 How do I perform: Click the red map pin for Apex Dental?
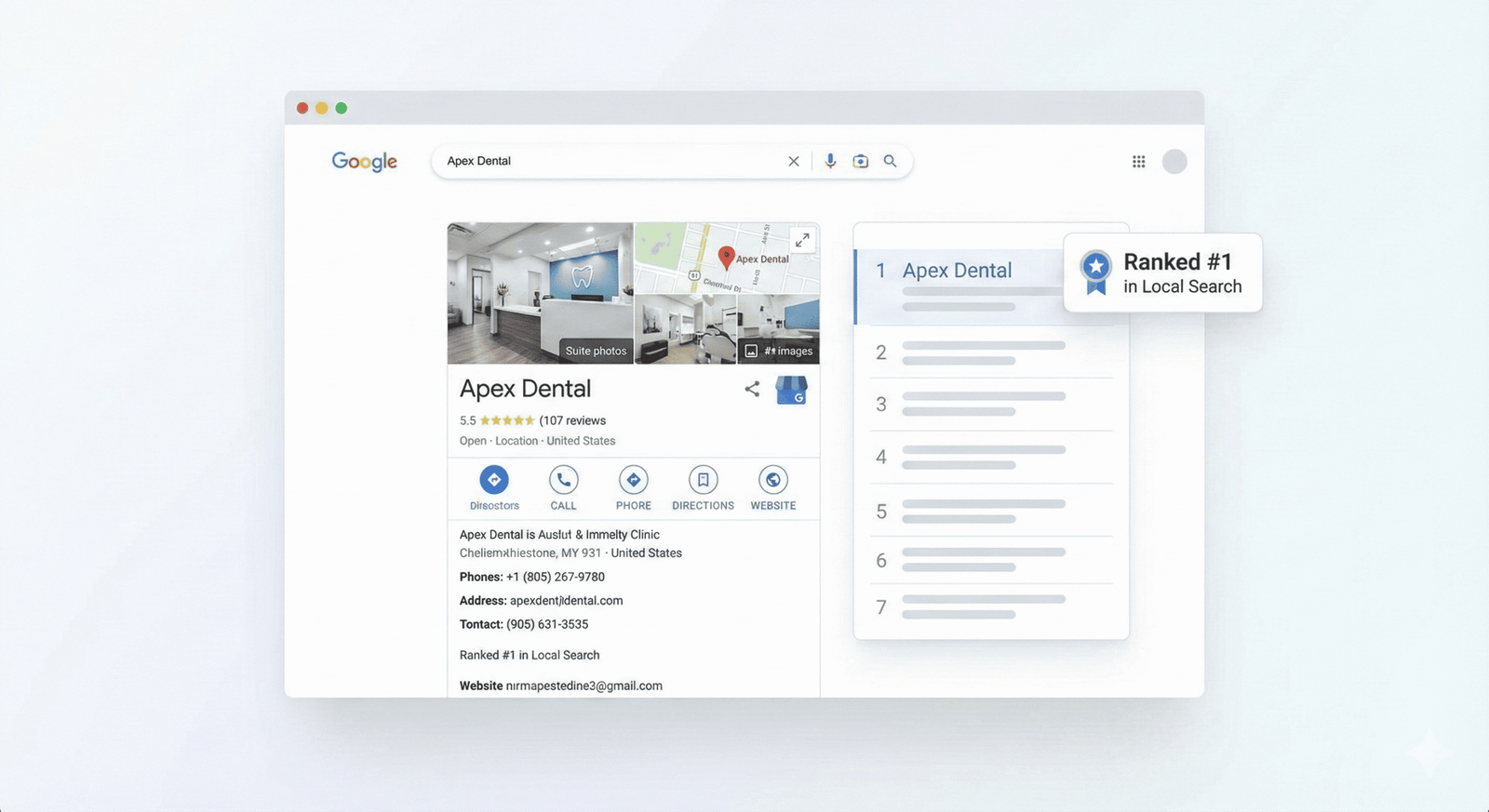point(726,257)
